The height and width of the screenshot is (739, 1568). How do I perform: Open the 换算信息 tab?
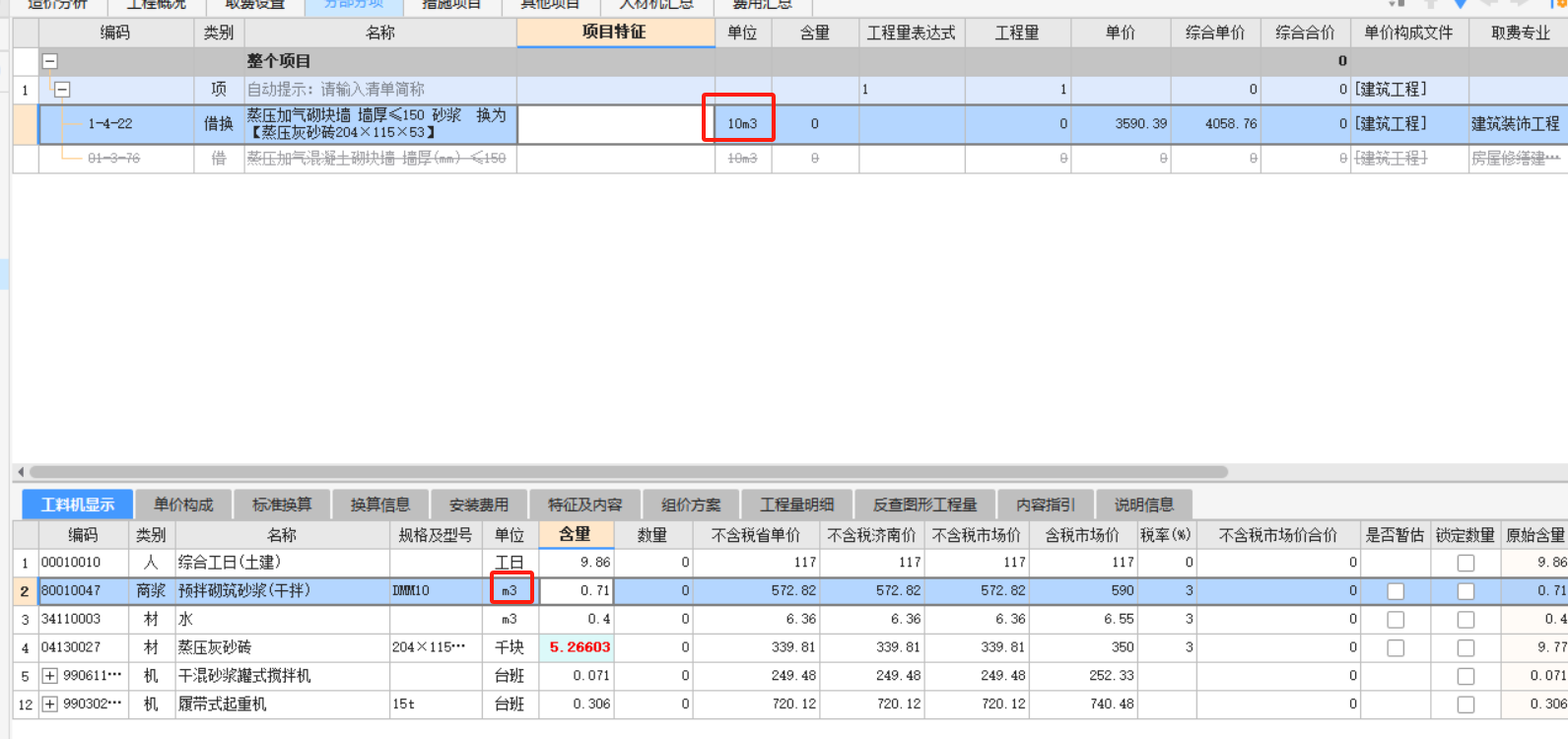380,504
